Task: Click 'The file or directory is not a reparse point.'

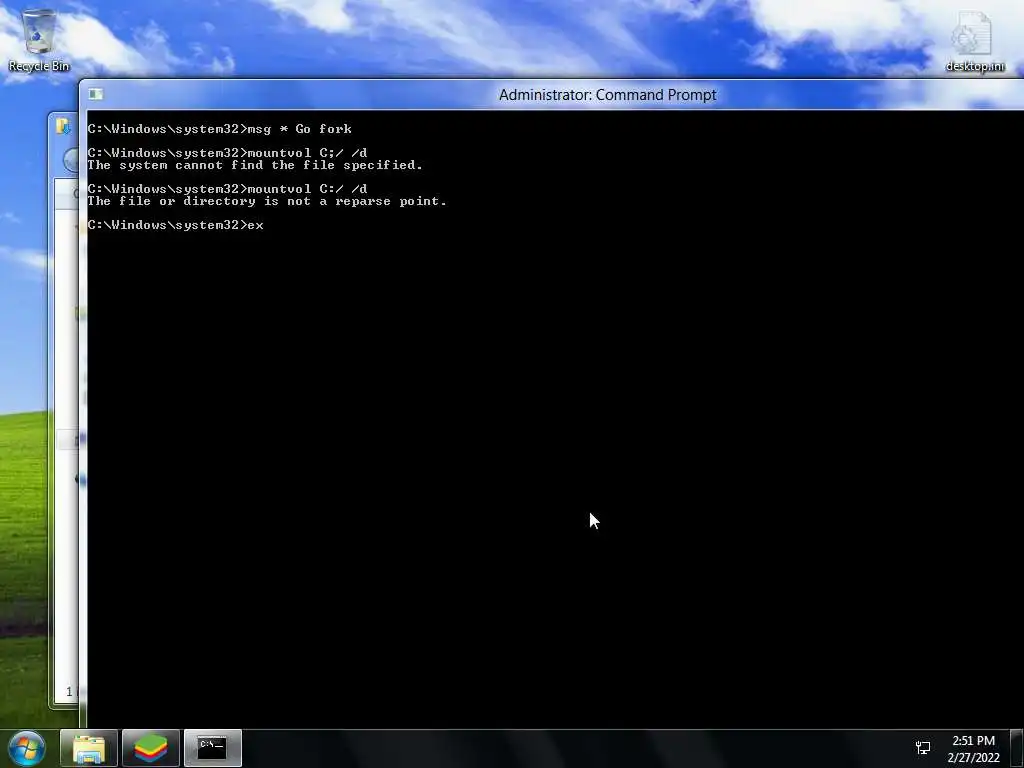Action: [267, 201]
